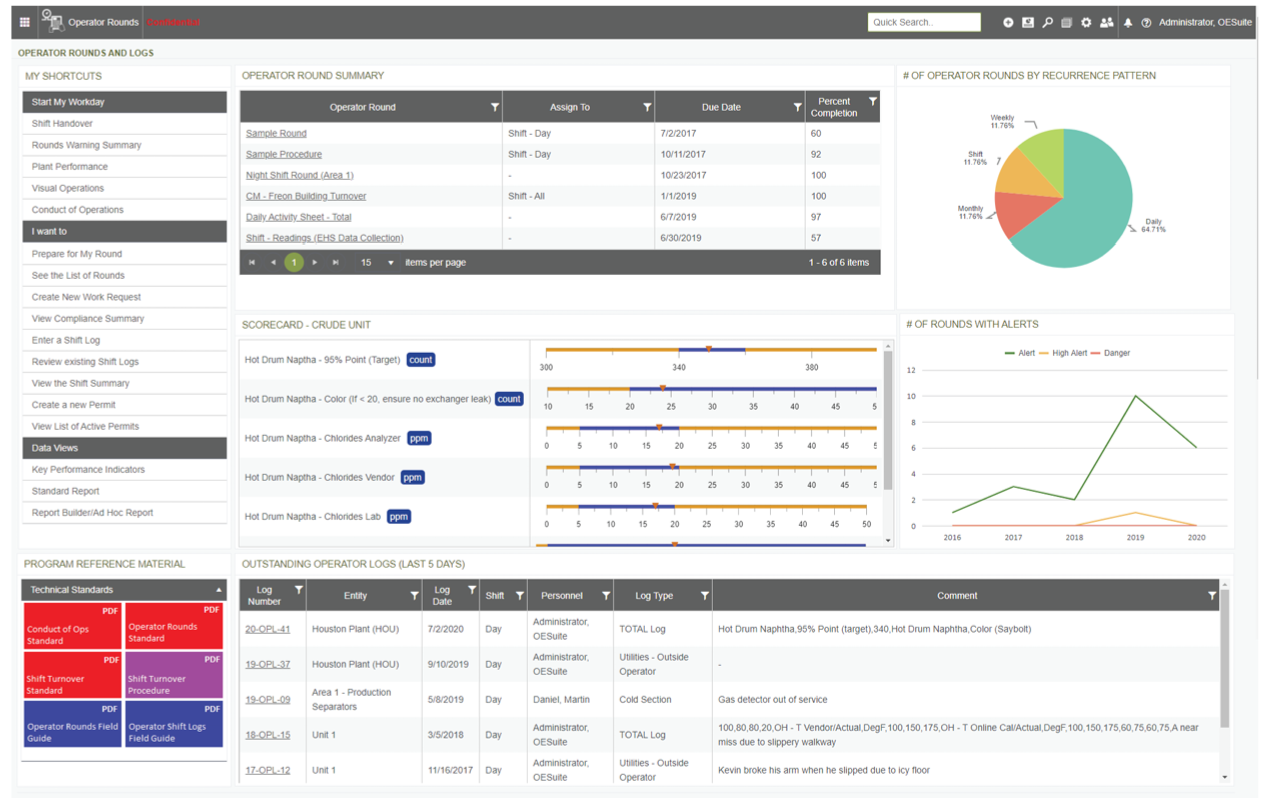Filter the Due Date column
Image resolution: width=1274 pixels, height=798 pixels.
pyautogui.click(x=797, y=107)
